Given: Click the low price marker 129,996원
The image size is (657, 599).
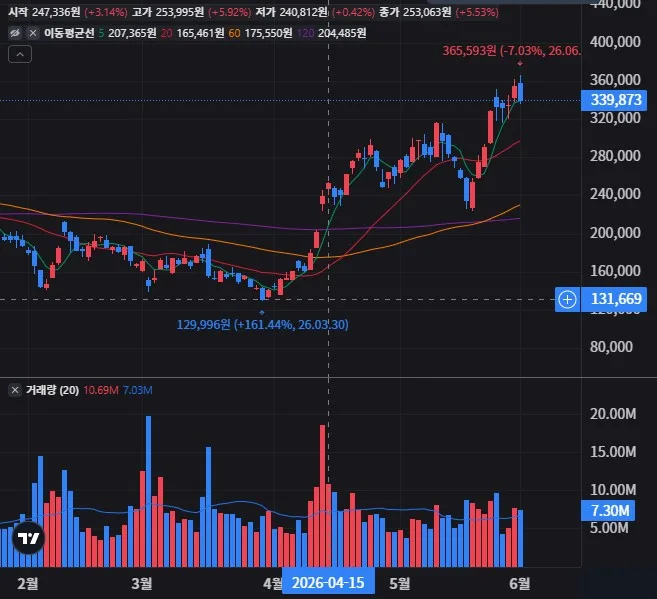Looking at the screenshot, I should click(262, 325).
